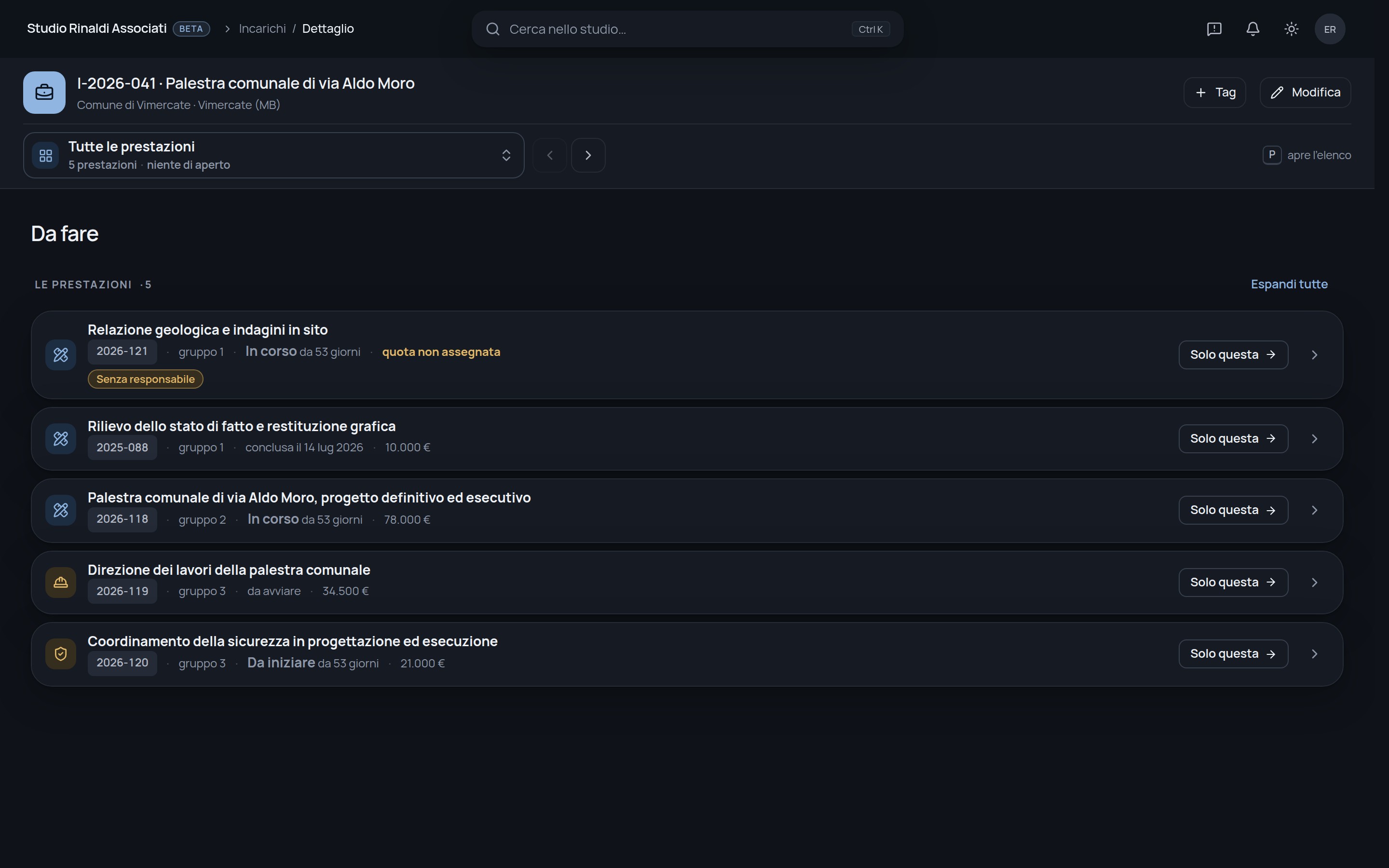Viewport: 1389px width, 868px height.
Task: Click Senza responsabile badge
Action: (x=145, y=379)
